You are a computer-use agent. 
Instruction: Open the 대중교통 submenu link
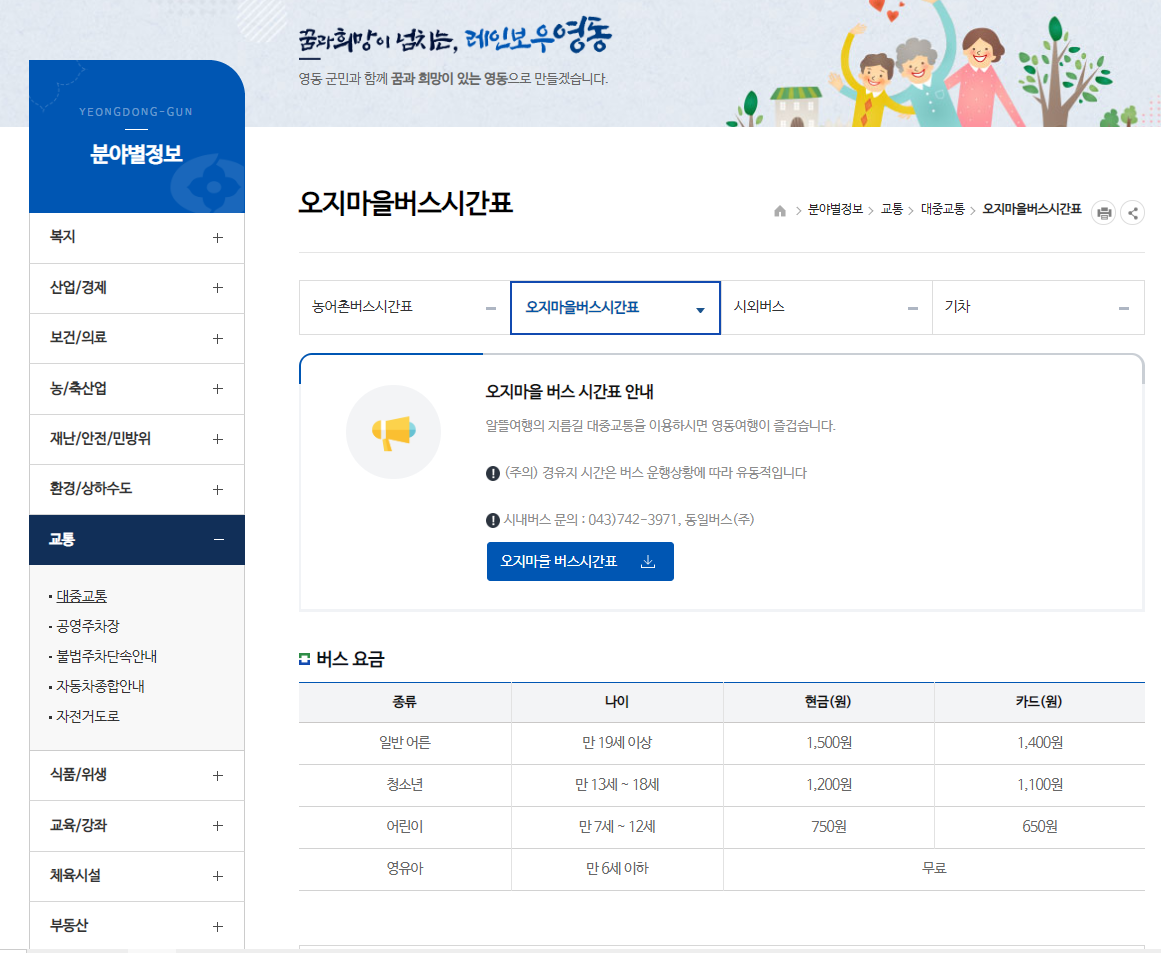click(x=81, y=596)
